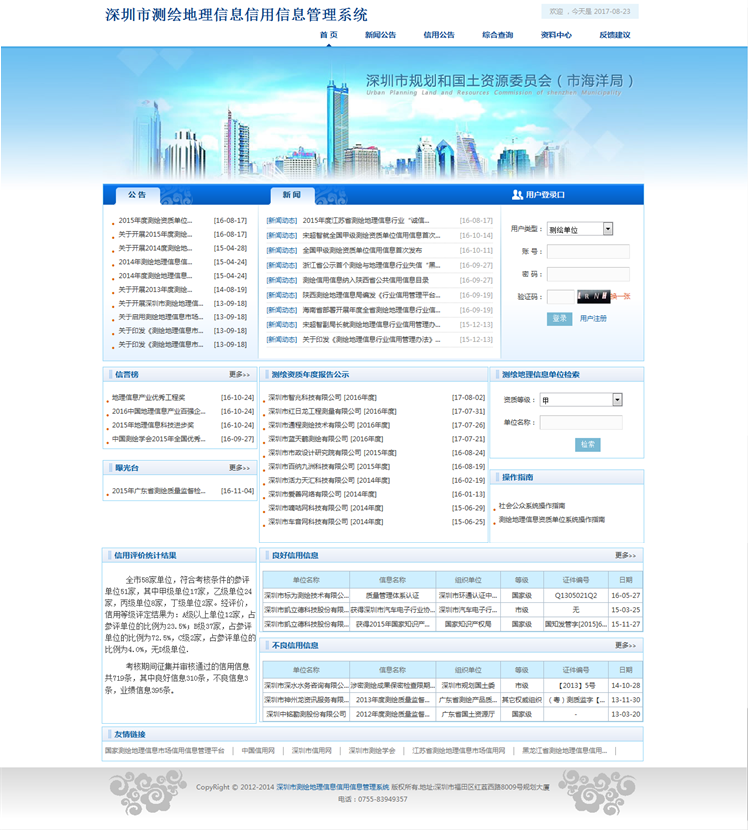Click 更多>> in the 信誉榜 panel
Screen dimensions: 748x830
click(239, 375)
